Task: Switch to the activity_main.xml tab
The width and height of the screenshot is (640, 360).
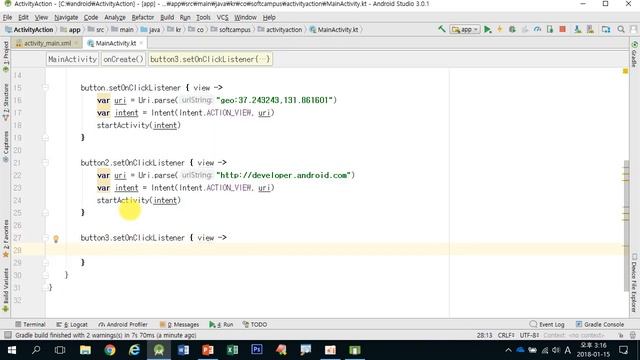Action: [x=47, y=43]
